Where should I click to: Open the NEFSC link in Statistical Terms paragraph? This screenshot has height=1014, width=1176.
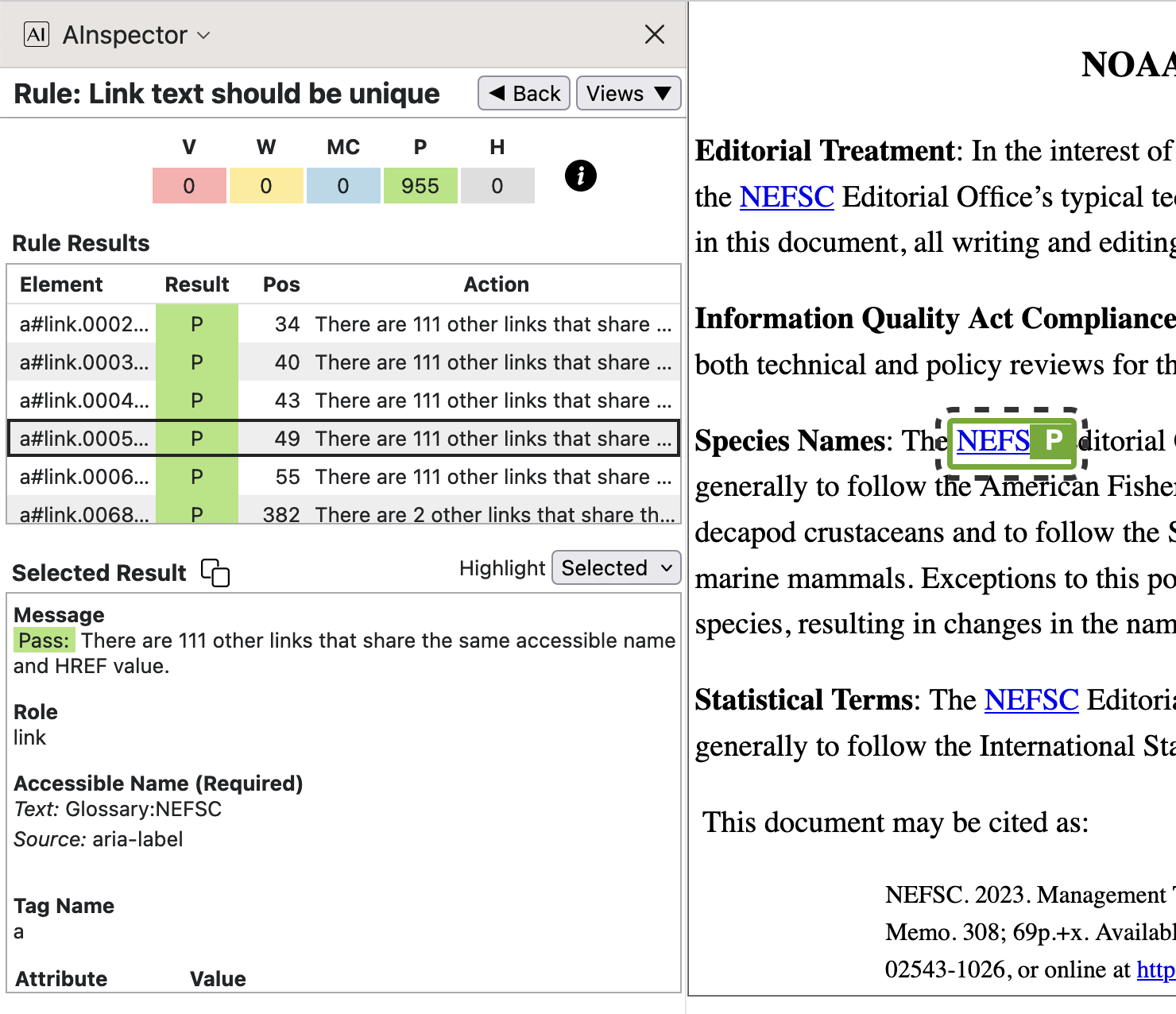coord(1031,700)
